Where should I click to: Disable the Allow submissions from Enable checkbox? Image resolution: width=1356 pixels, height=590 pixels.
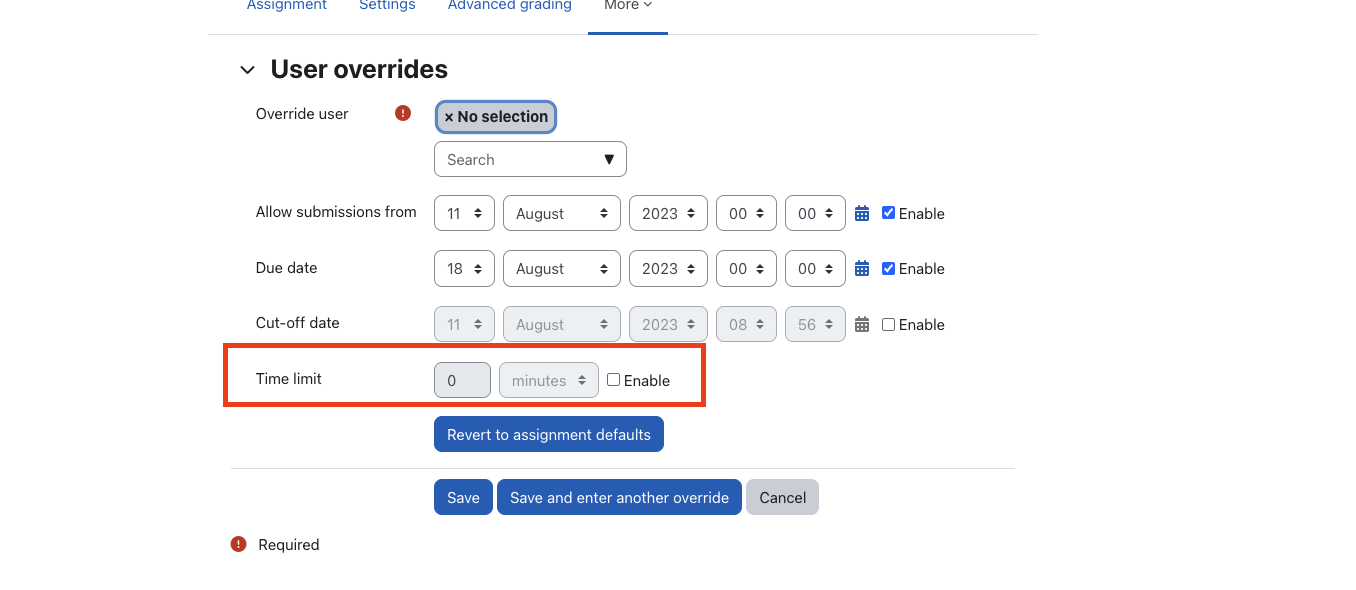tap(888, 212)
